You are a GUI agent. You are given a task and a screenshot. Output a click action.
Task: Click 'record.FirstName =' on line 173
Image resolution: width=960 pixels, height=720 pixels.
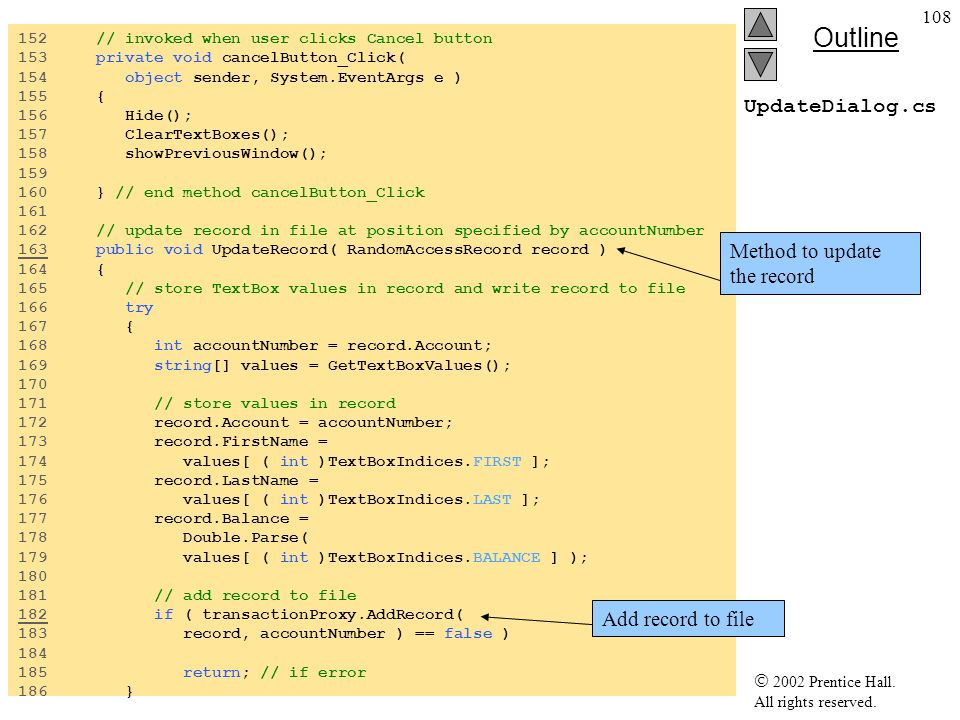pos(241,441)
